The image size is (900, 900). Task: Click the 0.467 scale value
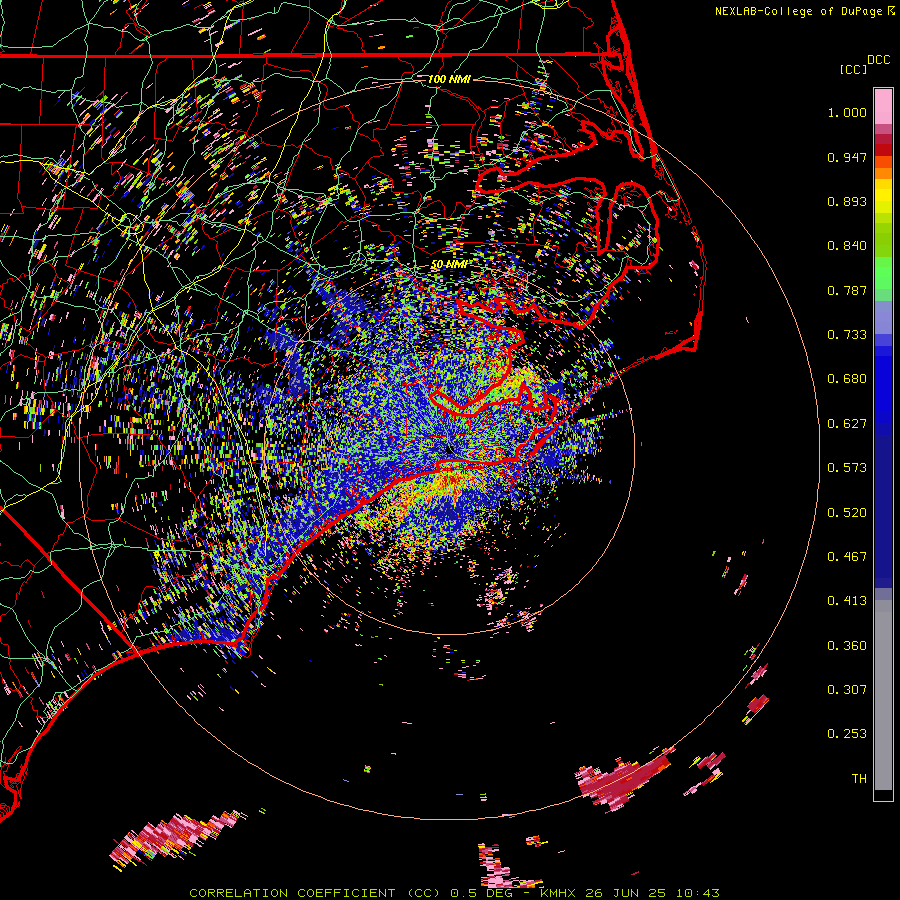847,557
